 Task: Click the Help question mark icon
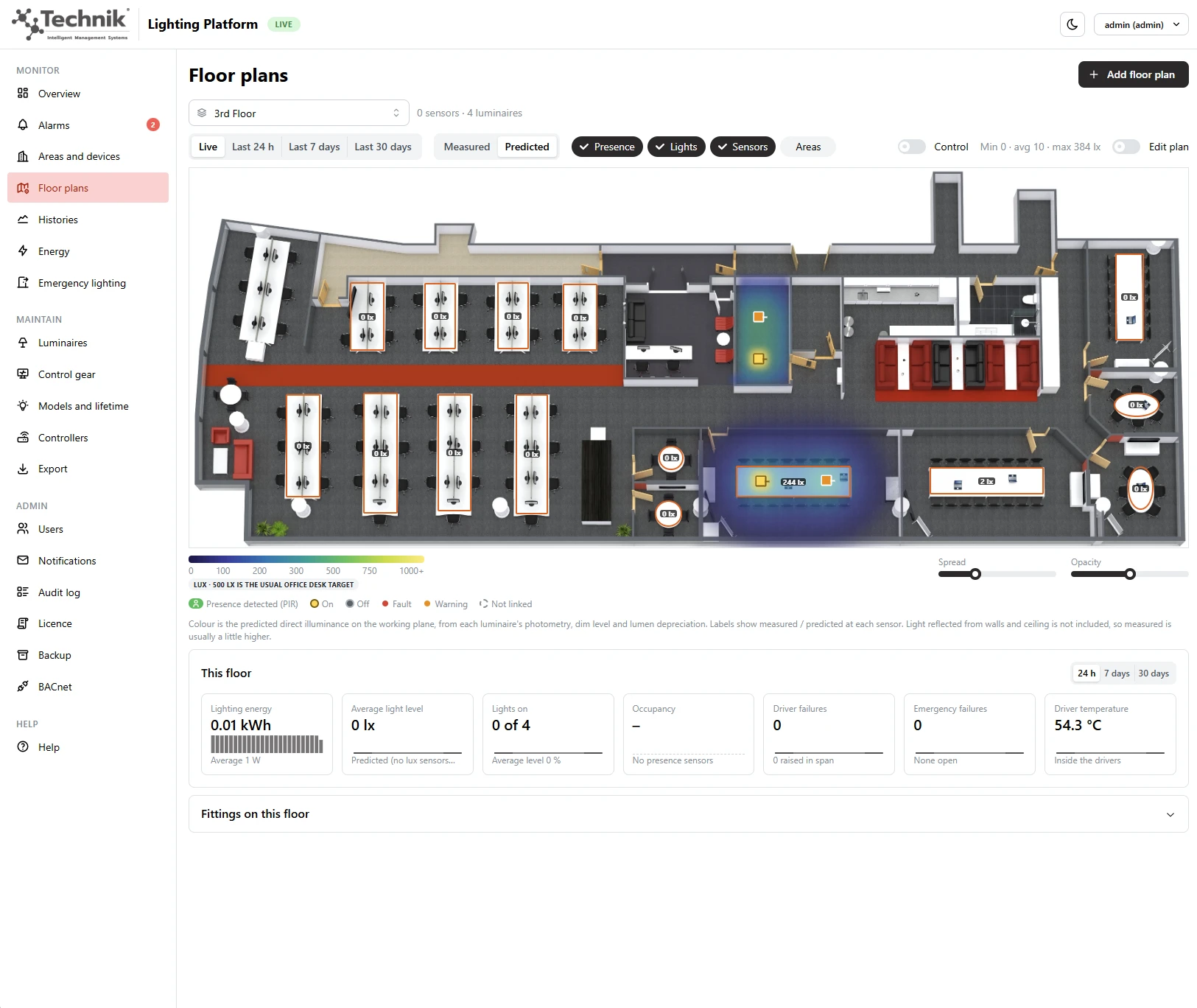click(x=23, y=747)
